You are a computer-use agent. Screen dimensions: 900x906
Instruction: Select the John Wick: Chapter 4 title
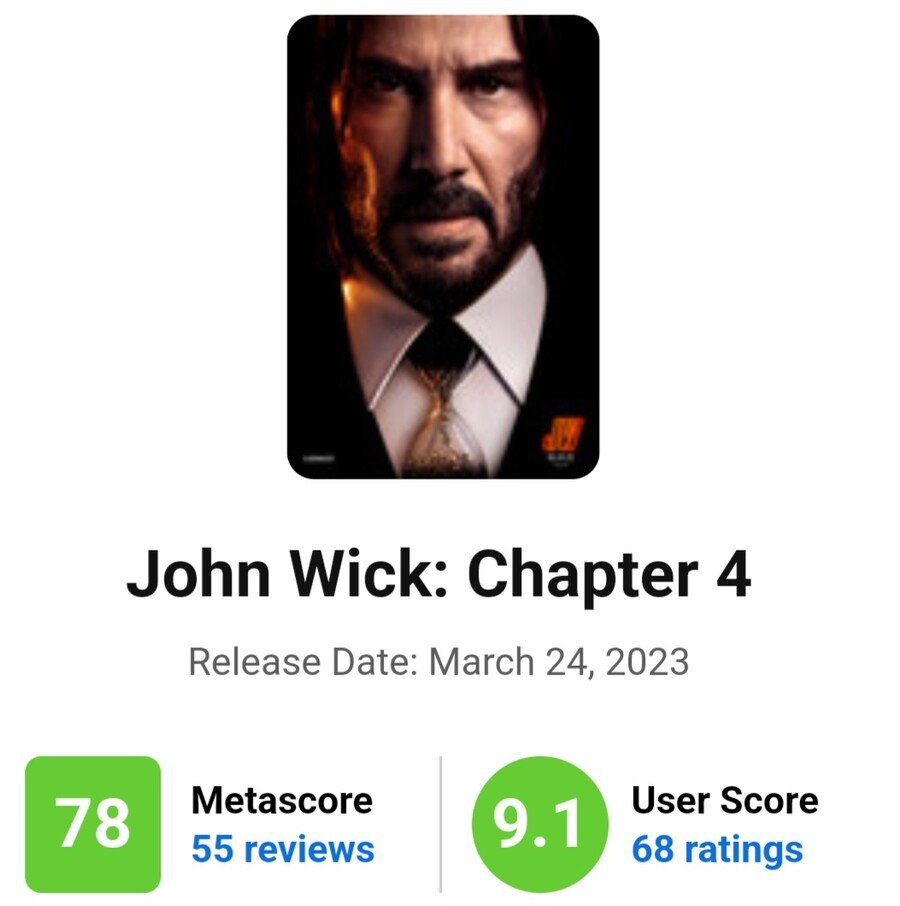tap(439, 574)
